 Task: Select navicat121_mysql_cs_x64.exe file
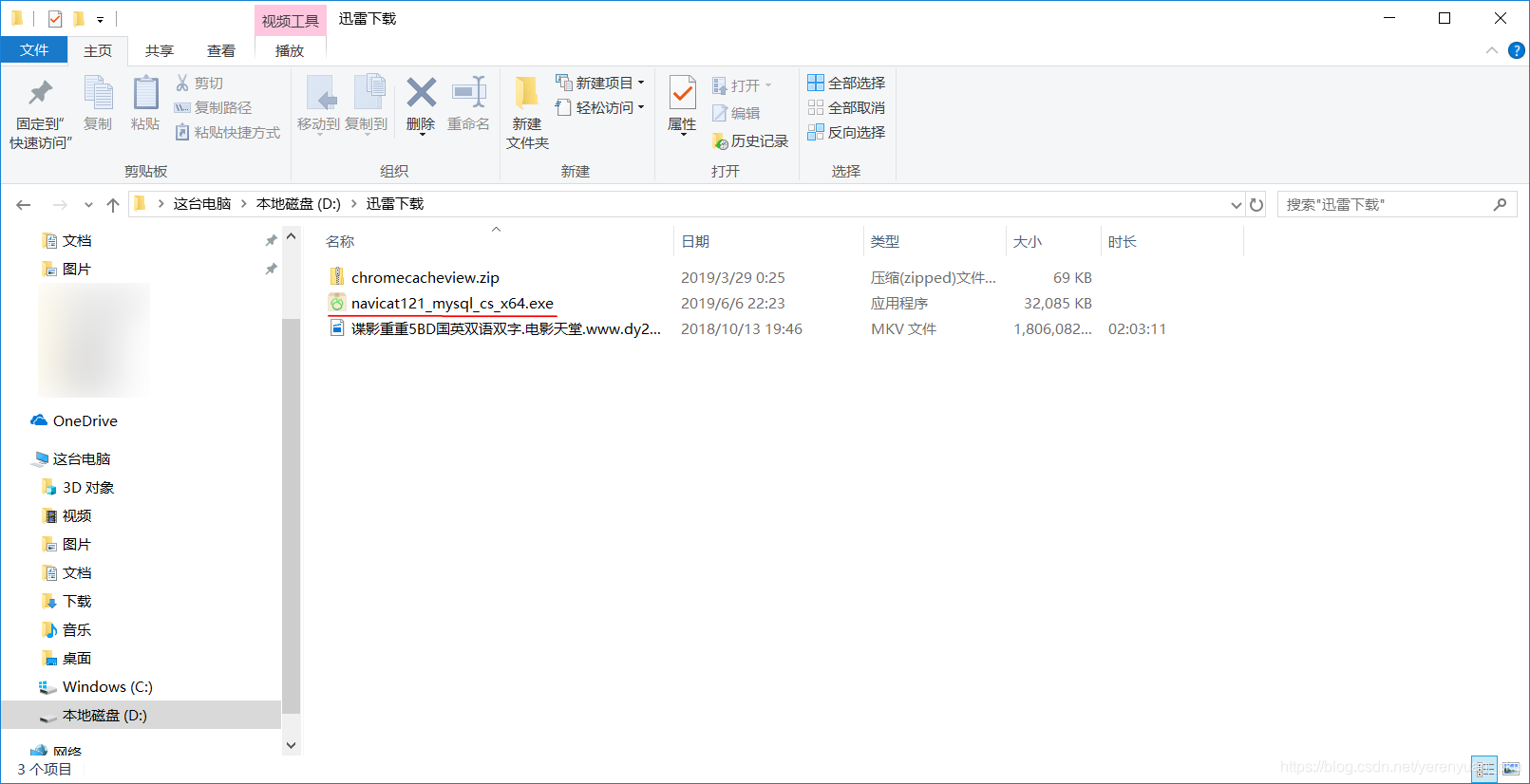[452, 304]
